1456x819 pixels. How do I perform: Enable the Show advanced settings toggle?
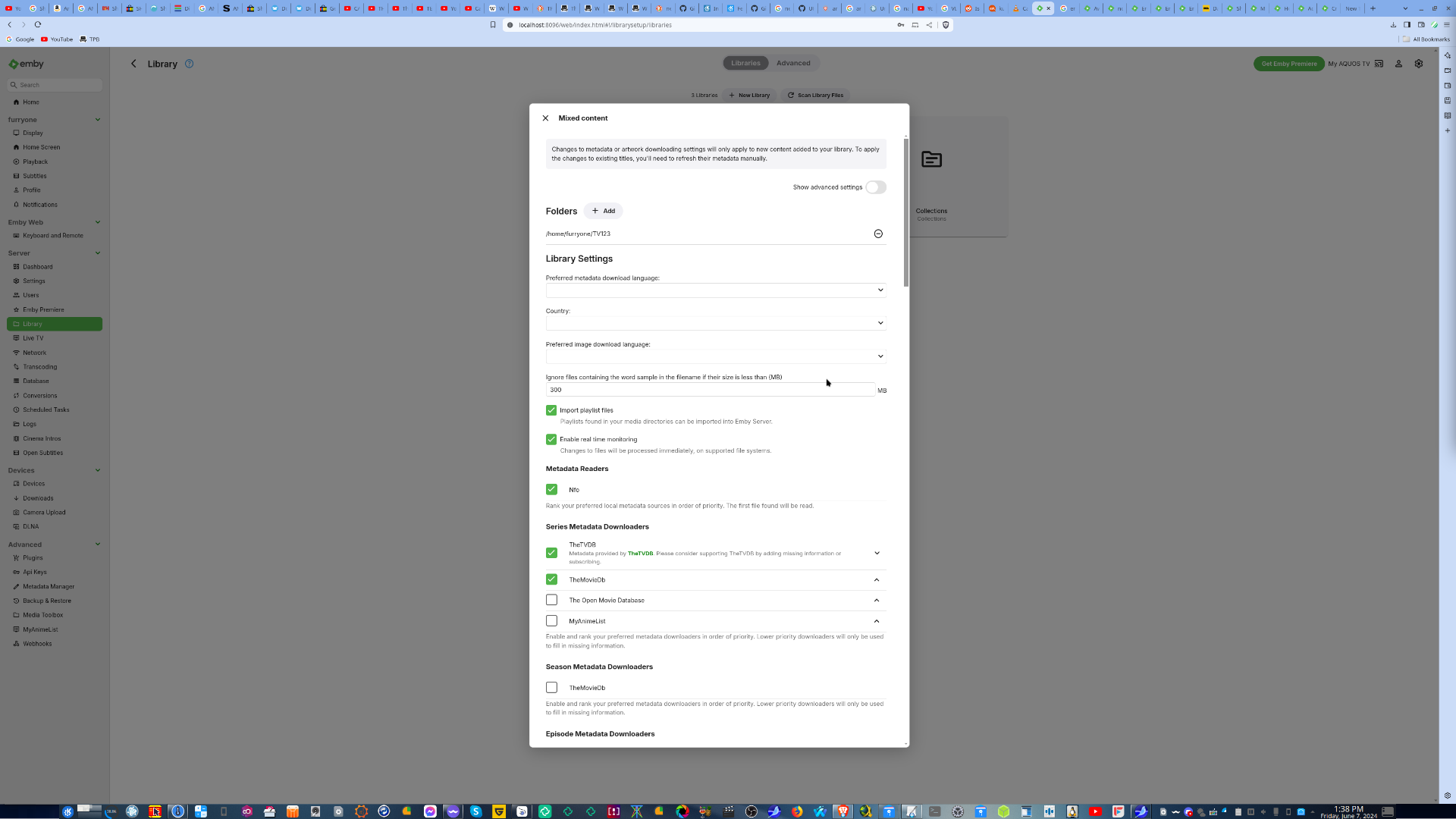click(875, 187)
